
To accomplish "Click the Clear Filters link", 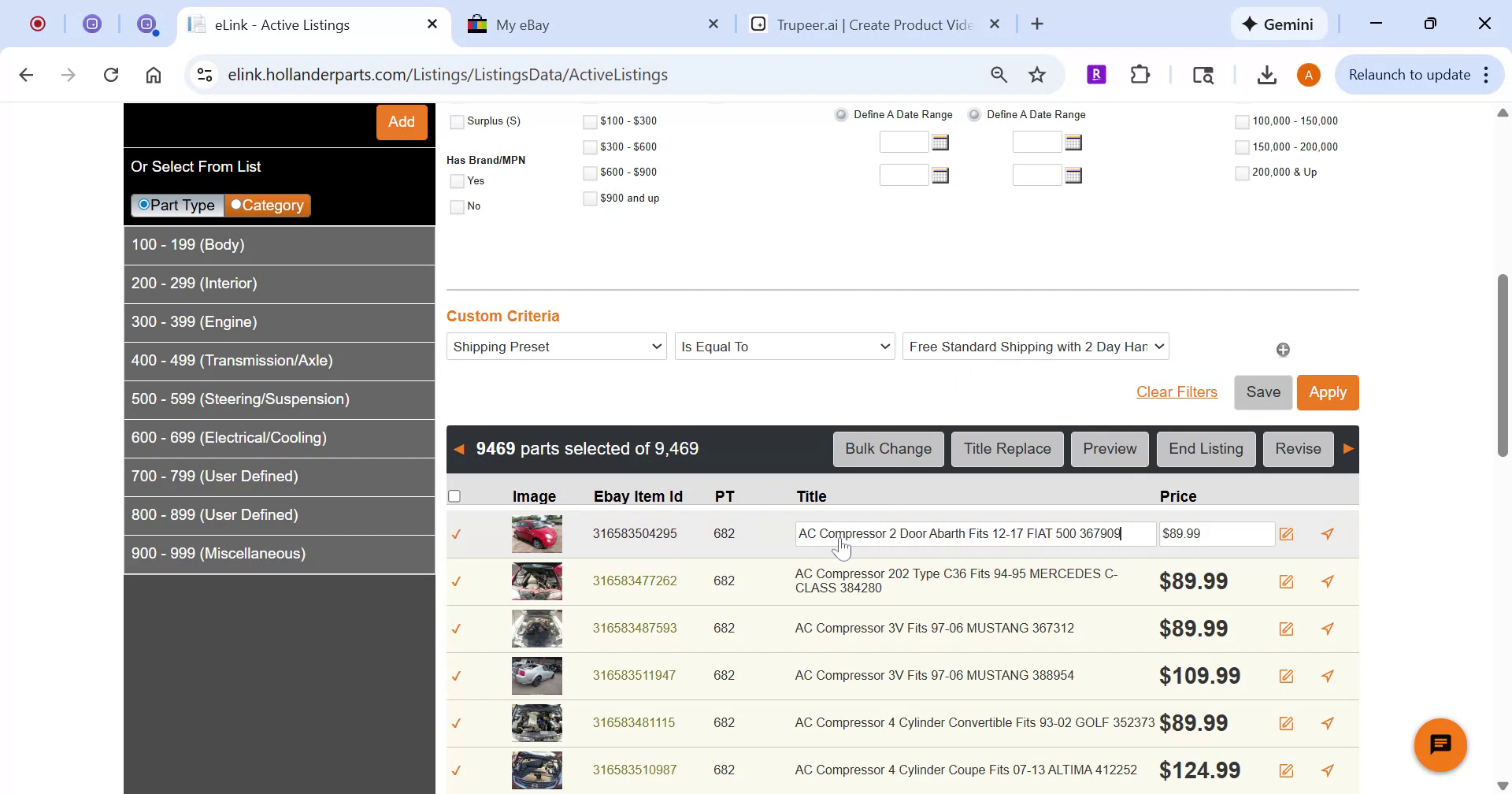I will point(1177,391).
